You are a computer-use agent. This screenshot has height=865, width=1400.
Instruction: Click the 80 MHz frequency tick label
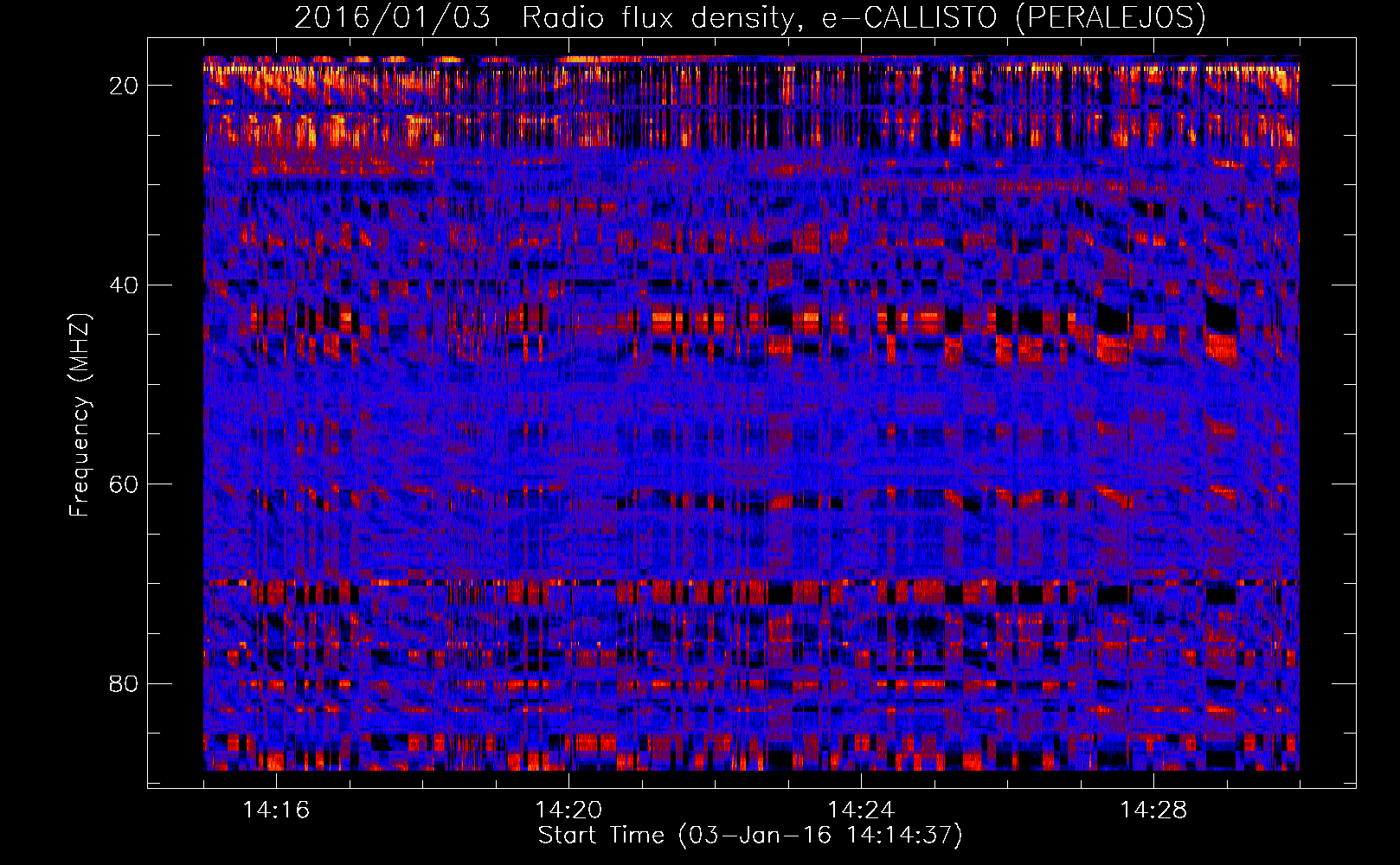(x=125, y=684)
